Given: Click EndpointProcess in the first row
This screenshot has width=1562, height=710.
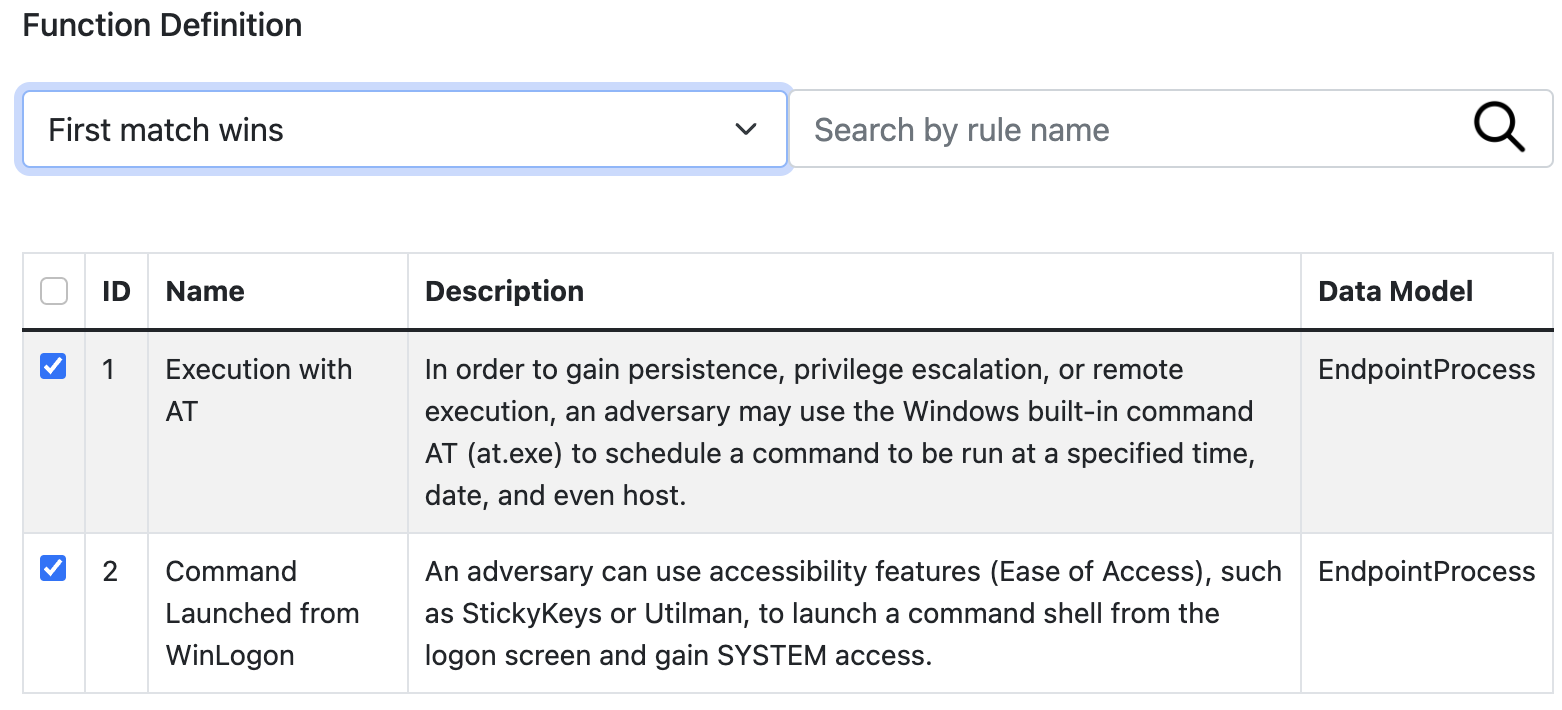Looking at the screenshot, I should pyautogui.click(x=1426, y=369).
